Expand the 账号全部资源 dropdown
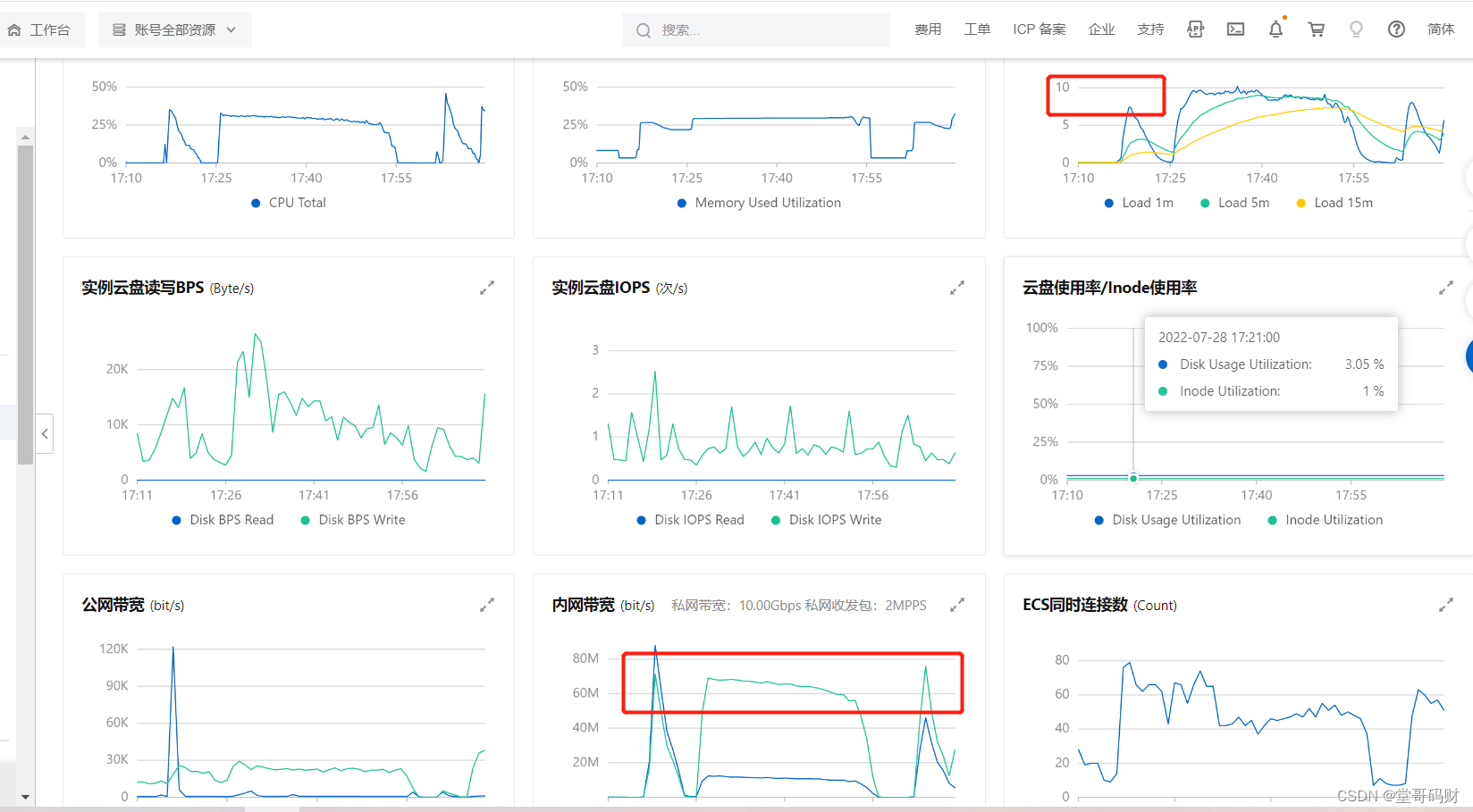 pyautogui.click(x=175, y=29)
